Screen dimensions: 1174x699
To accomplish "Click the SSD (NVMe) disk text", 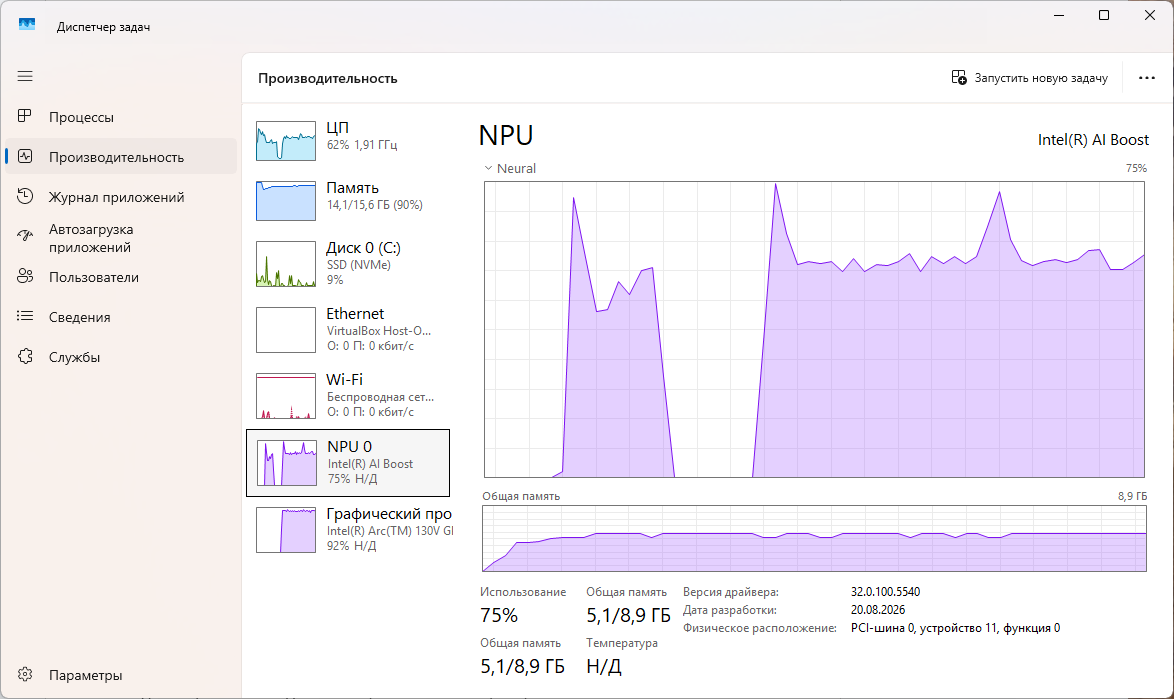I will tap(359, 264).
